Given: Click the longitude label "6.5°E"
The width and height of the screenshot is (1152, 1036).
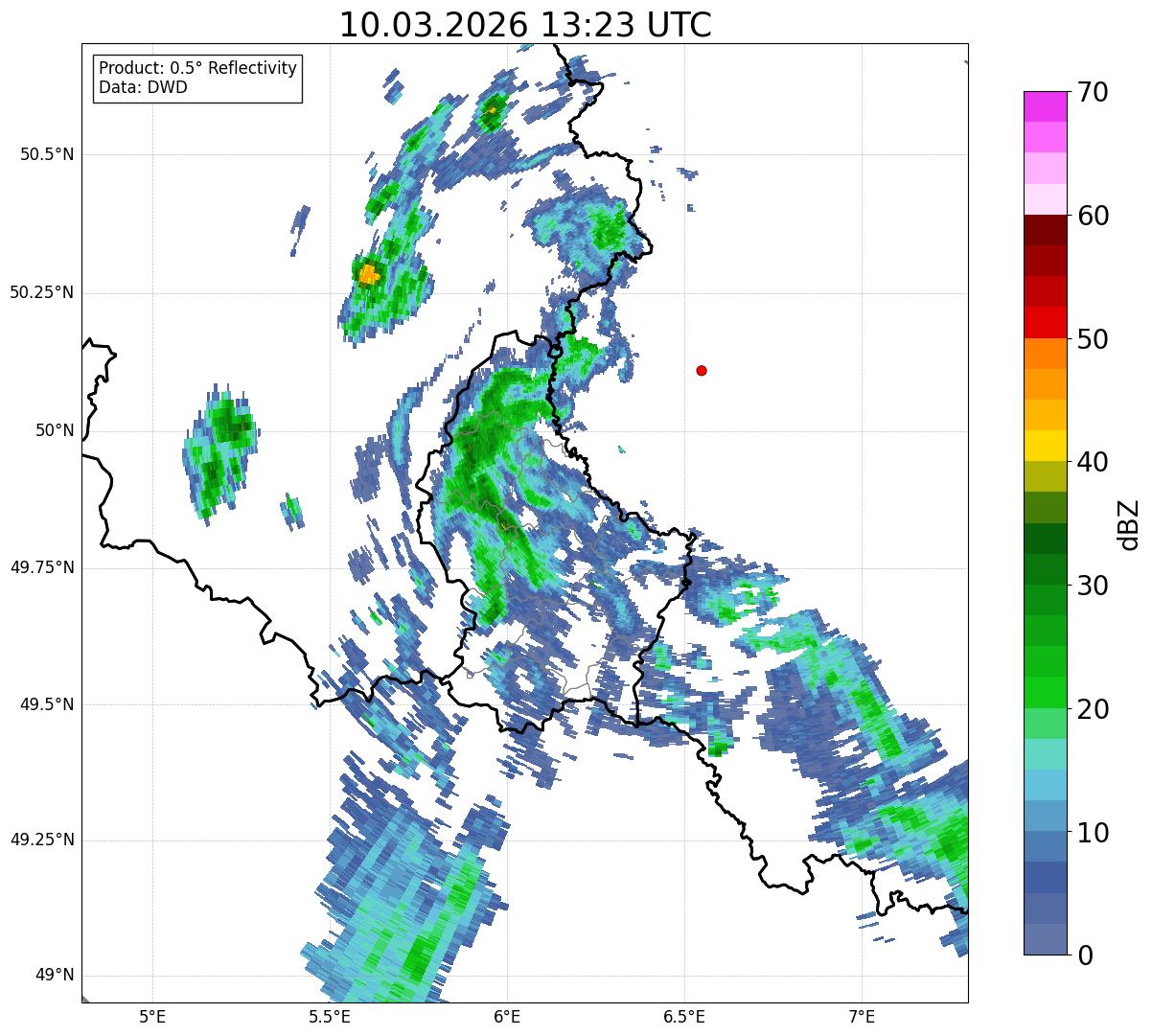Looking at the screenshot, I should [x=684, y=1016].
